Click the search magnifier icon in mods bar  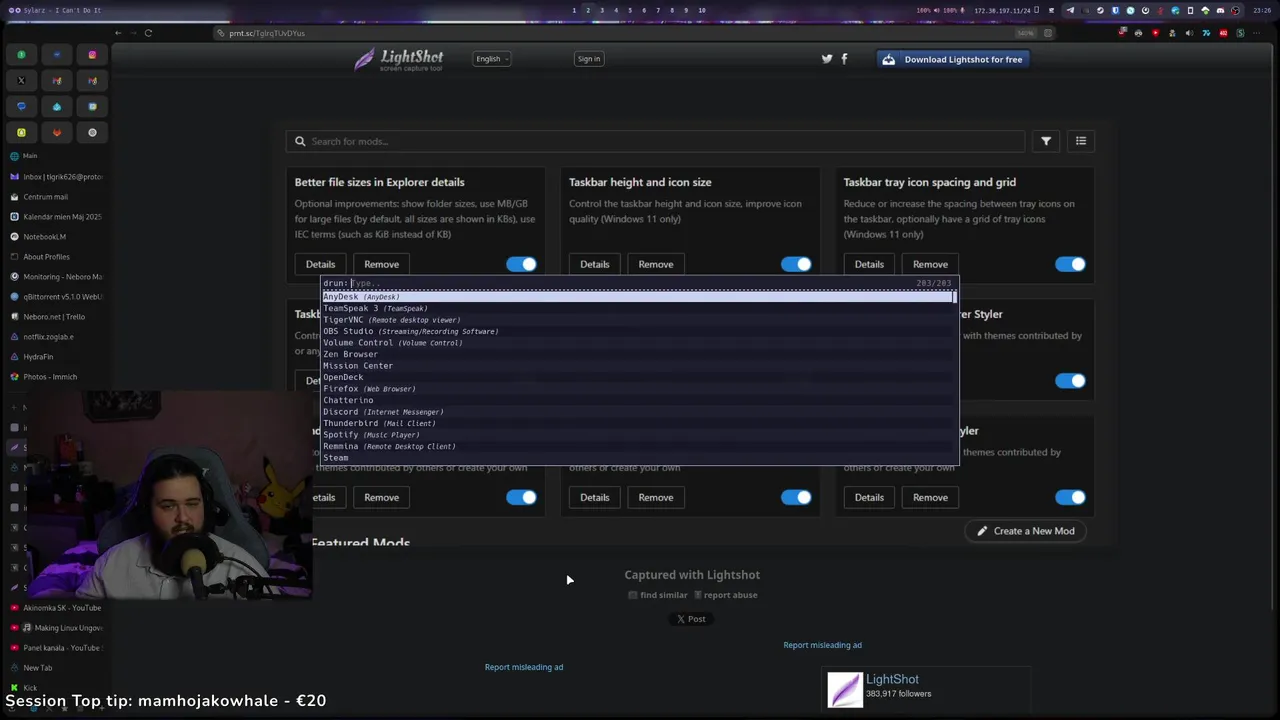(x=299, y=141)
